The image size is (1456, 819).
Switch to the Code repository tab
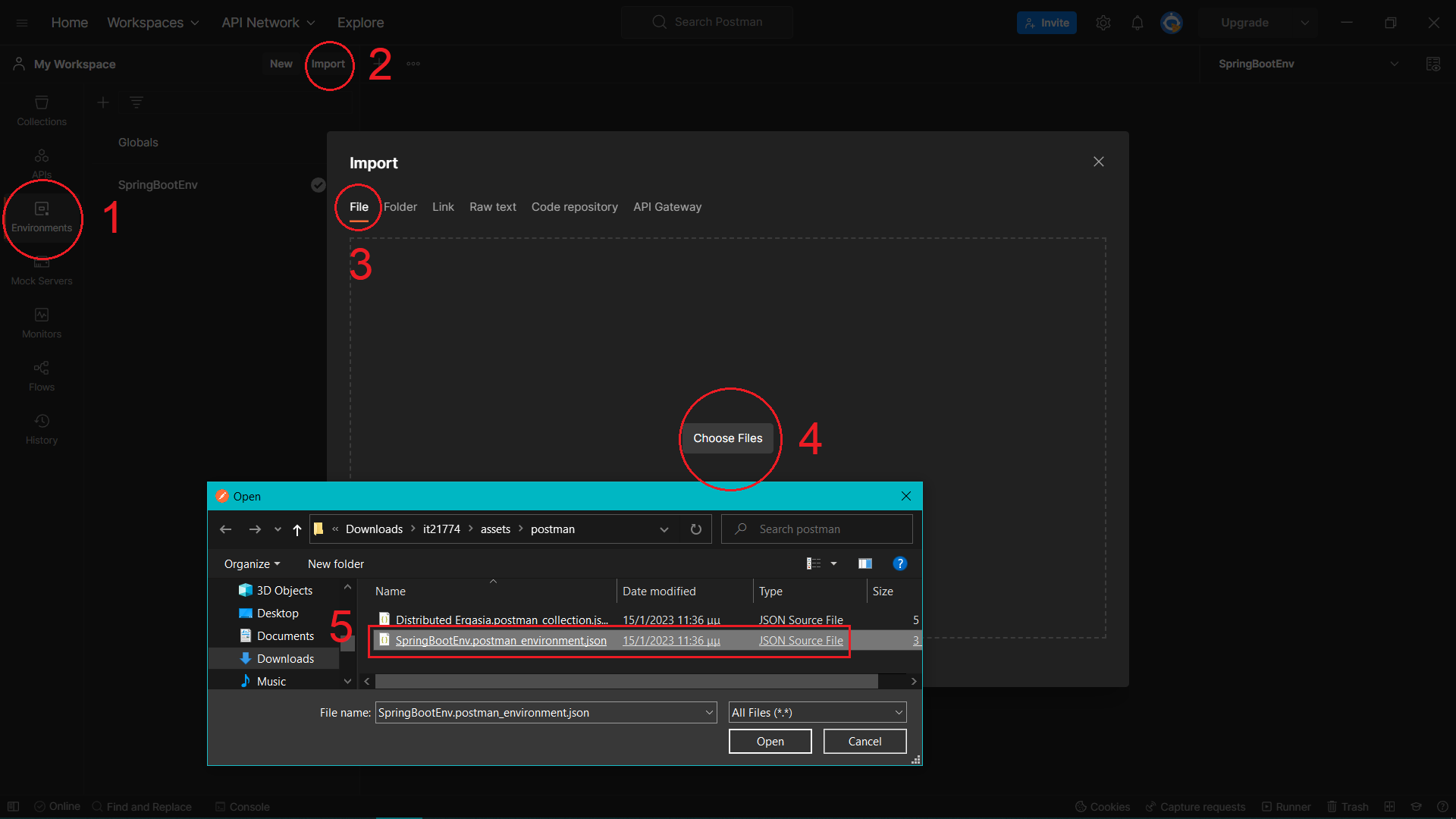pyautogui.click(x=575, y=207)
